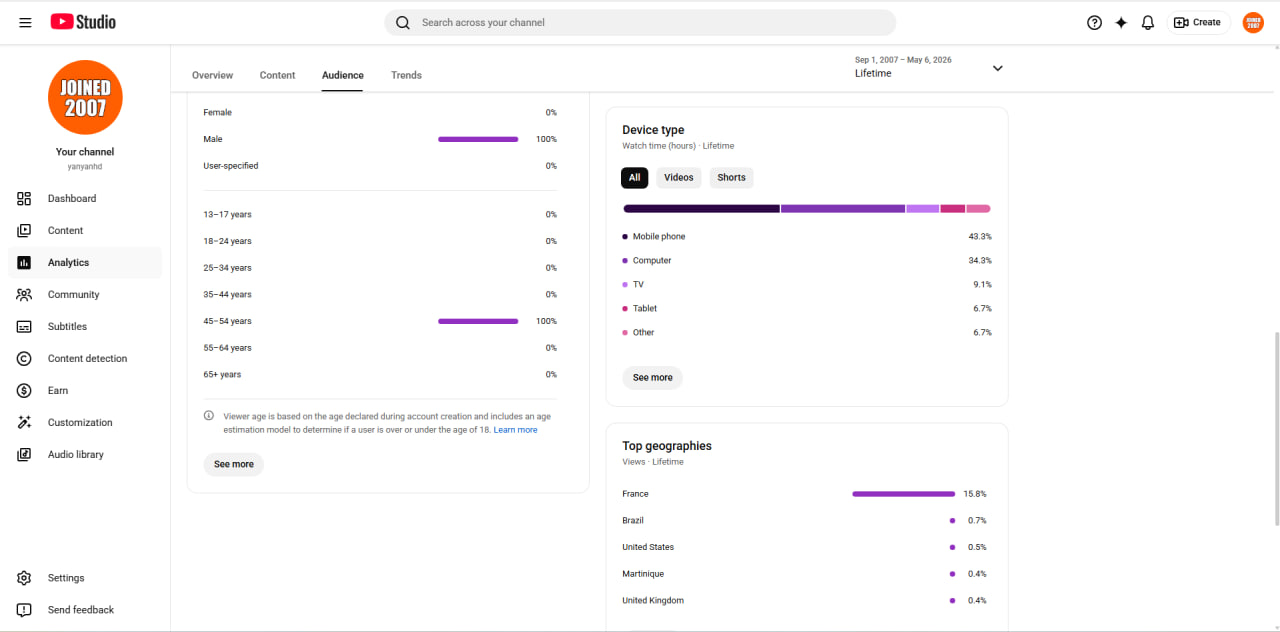
Task: Select the Videos device type filter
Action: 678,177
